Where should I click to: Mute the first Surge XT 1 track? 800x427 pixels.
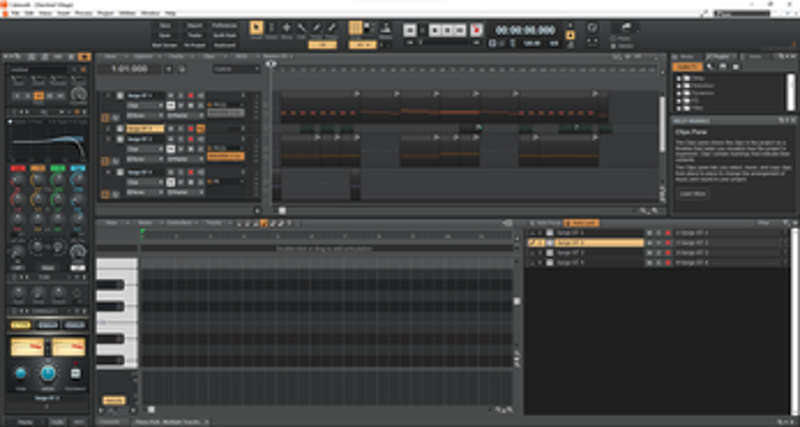pos(171,95)
